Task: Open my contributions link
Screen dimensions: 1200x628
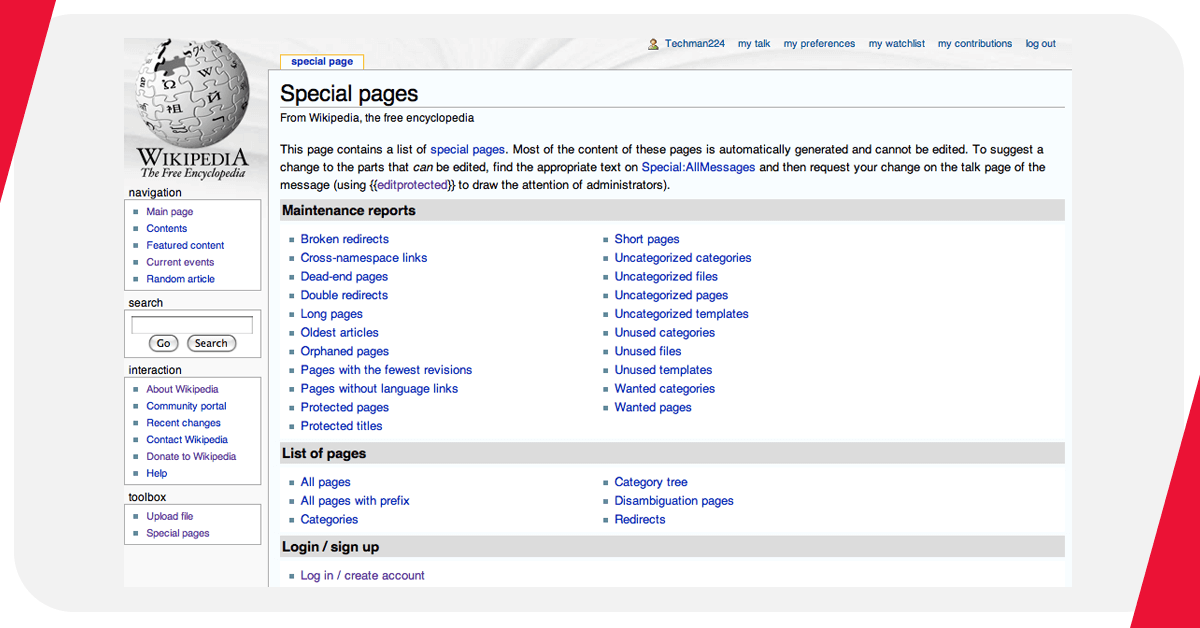Action: (975, 44)
